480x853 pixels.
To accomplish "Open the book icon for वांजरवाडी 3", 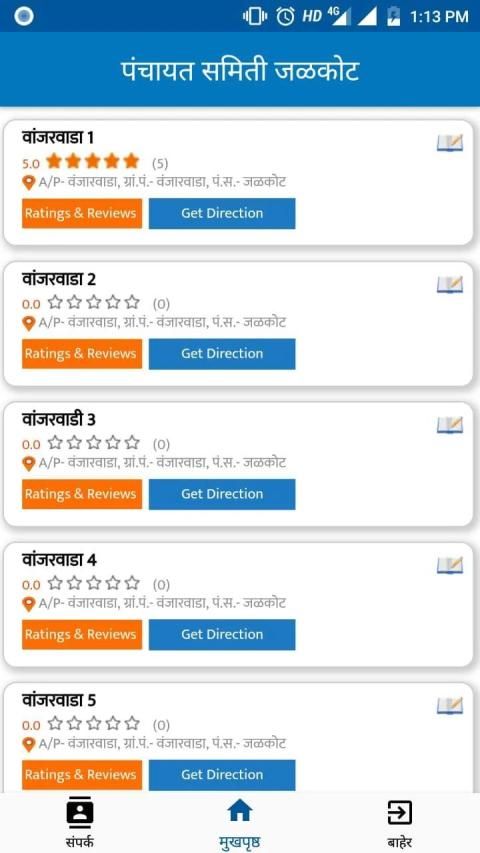I will point(450,425).
